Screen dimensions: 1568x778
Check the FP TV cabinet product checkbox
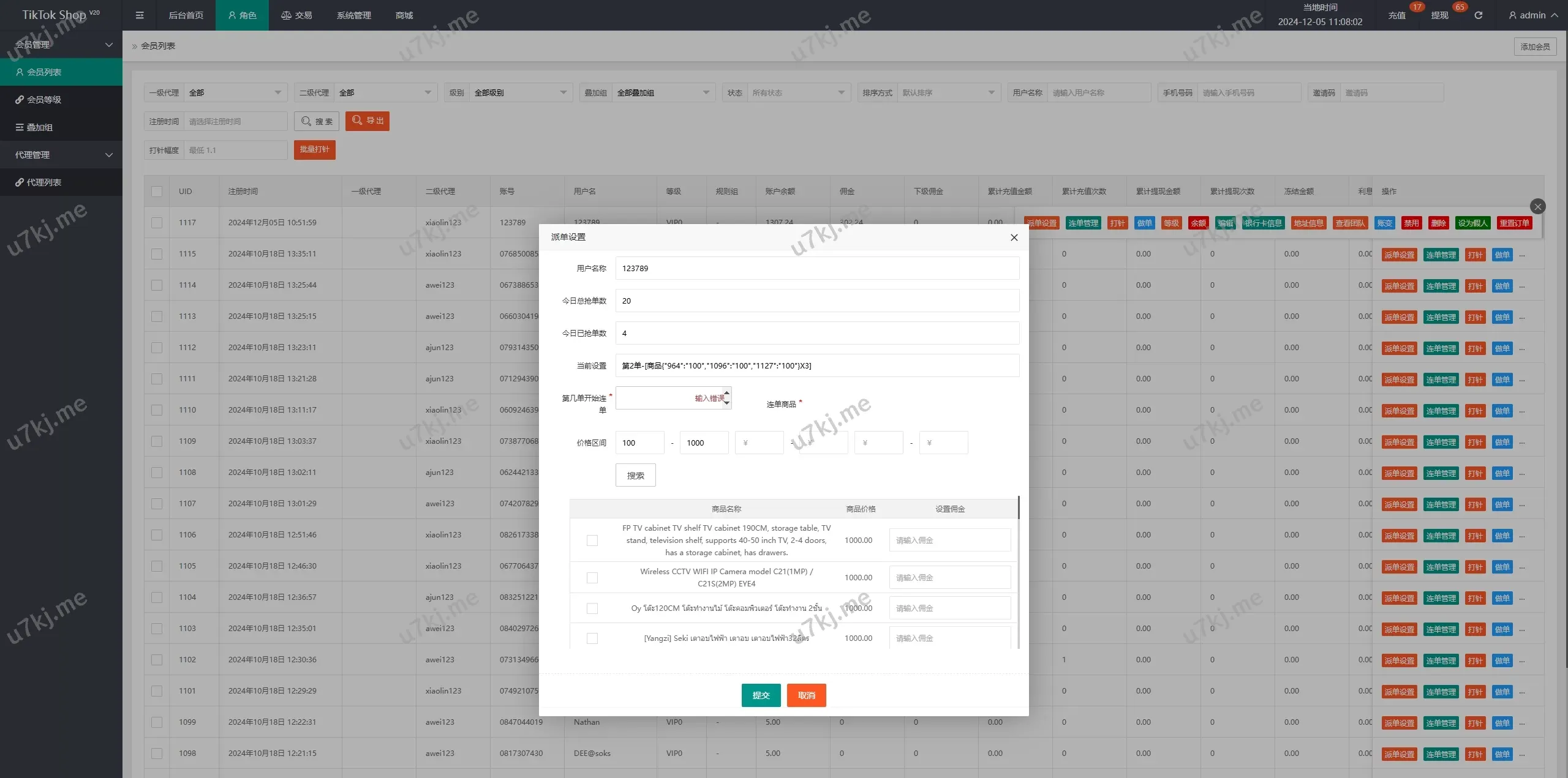(592, 540)
